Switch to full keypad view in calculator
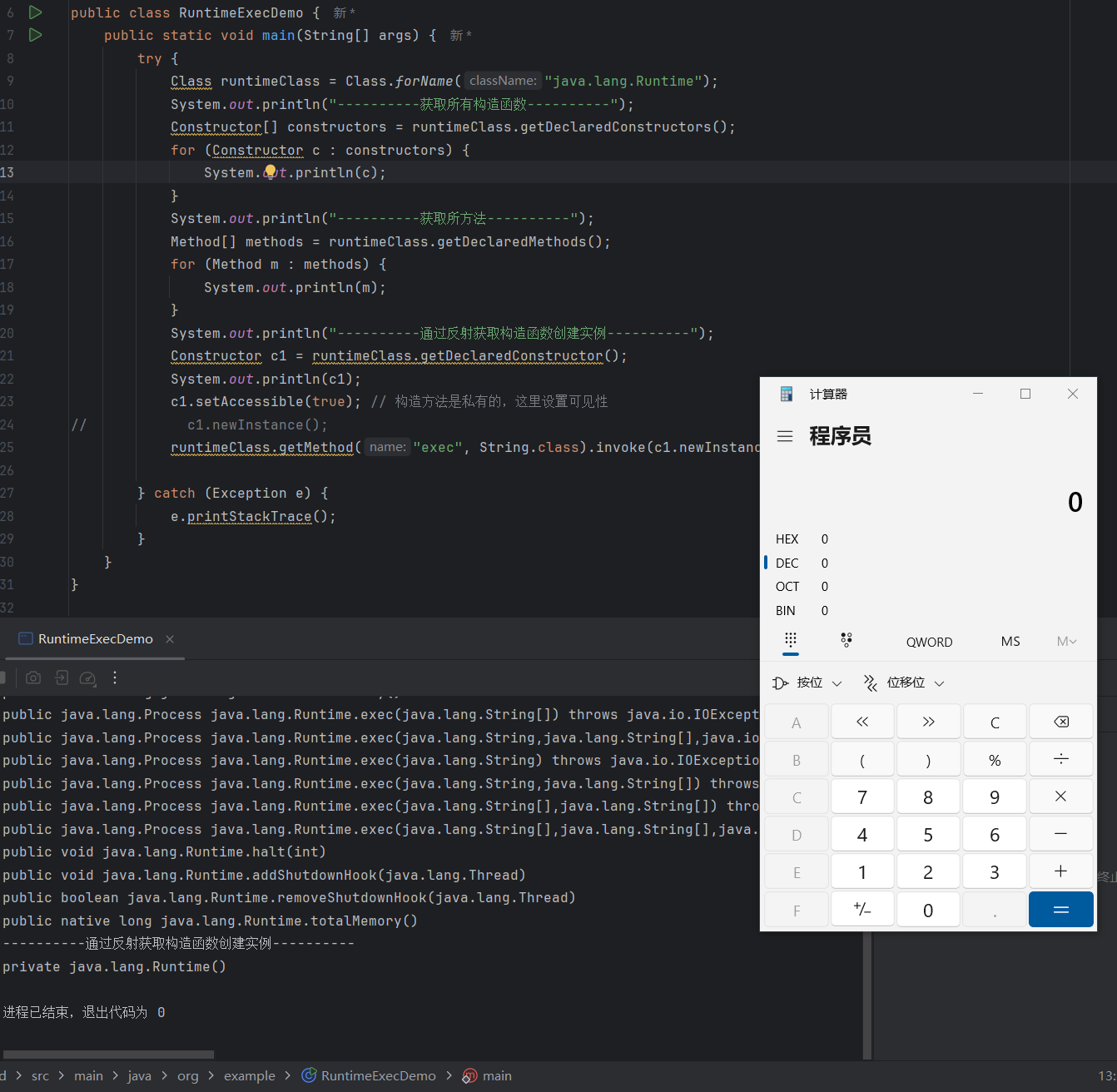 point(791,641)
